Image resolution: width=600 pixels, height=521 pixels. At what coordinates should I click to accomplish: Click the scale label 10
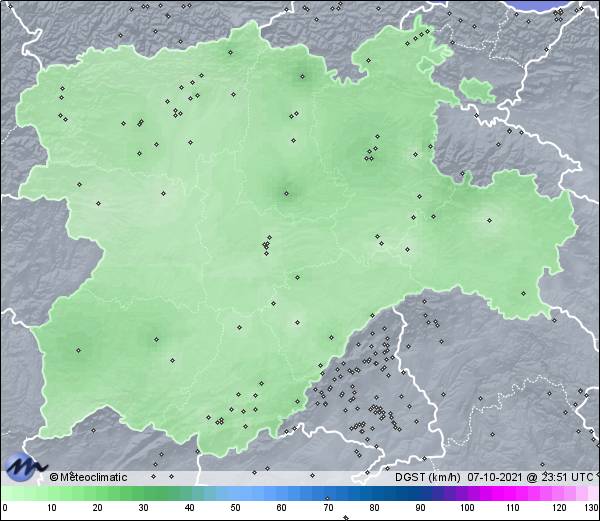click(52, 508)
